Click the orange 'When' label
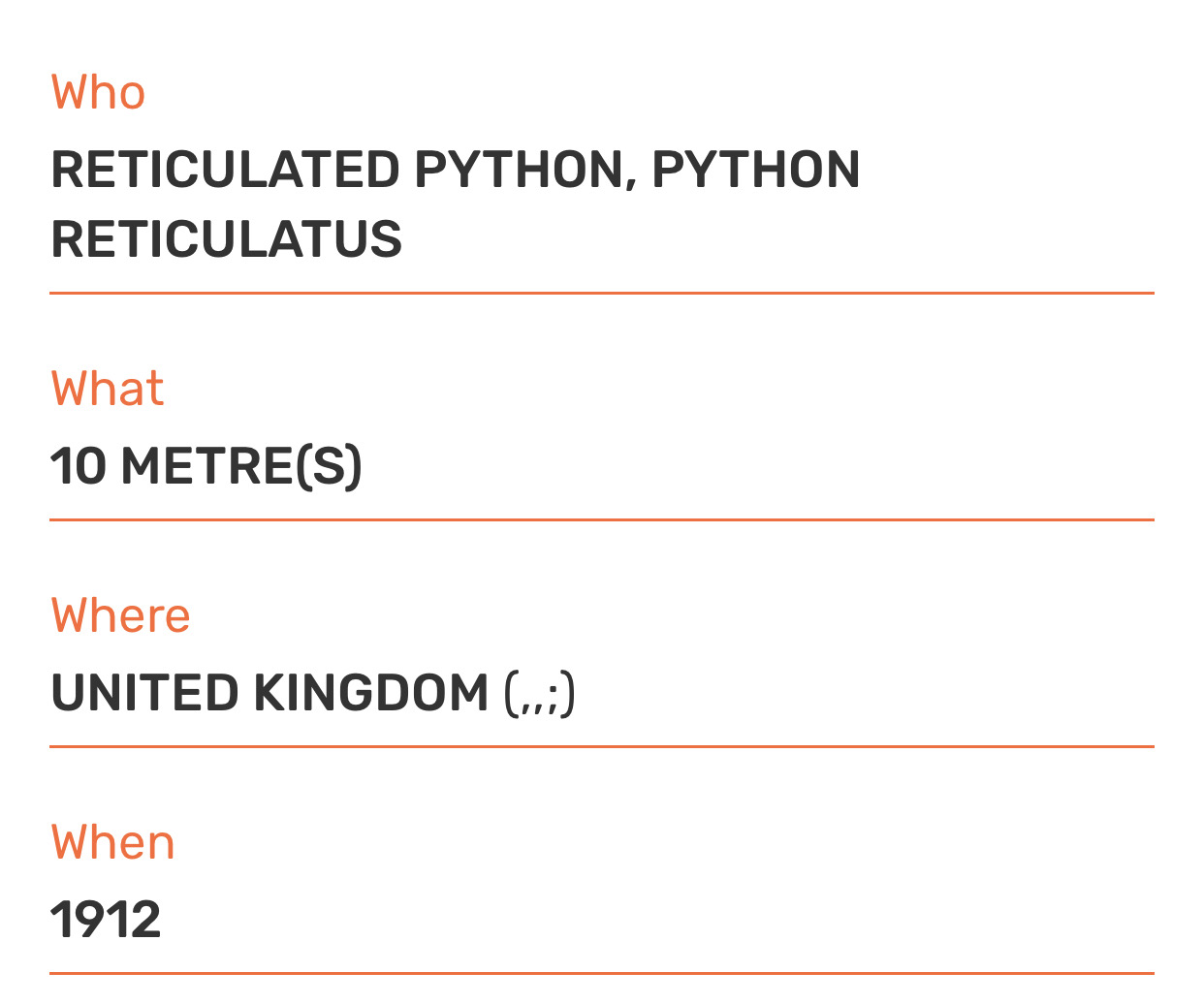This screenshot has height=1004, width=1204. pos(112,842)
